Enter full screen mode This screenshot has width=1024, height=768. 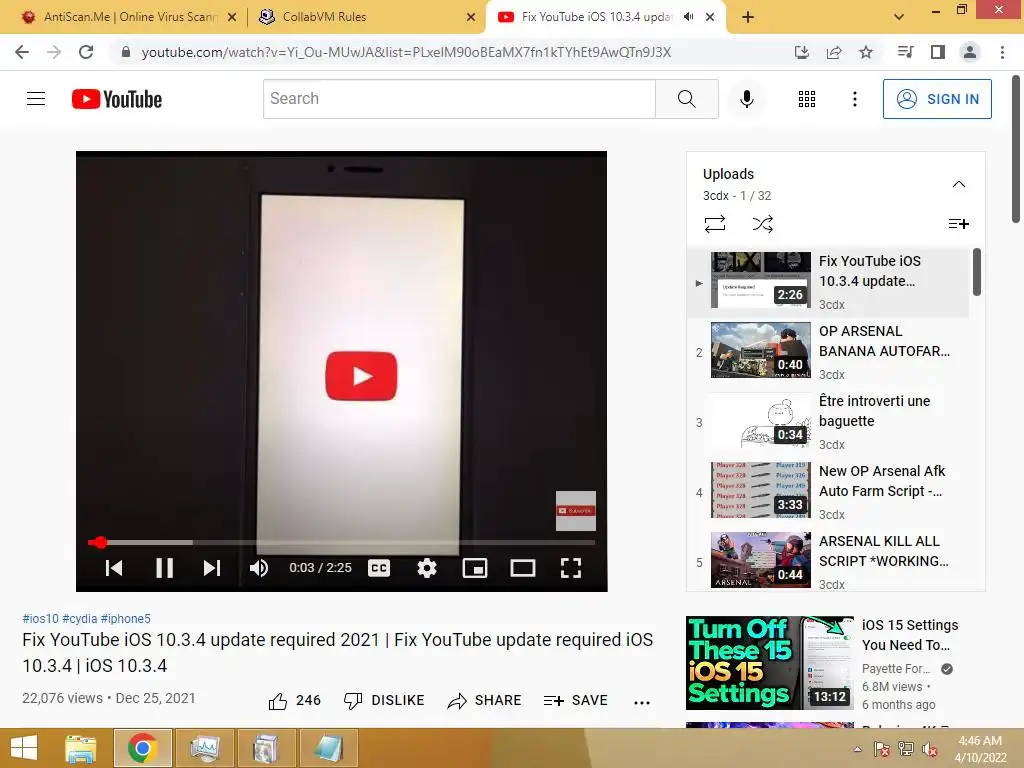point(571,568)
